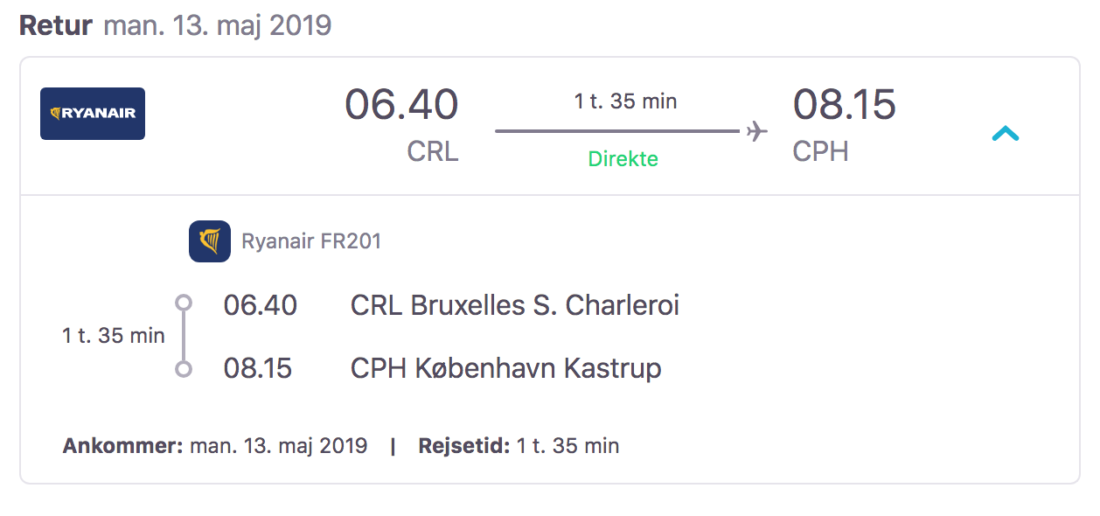Click the Rejsetid travel time text
The width and height of the screenshot is (1100, 516).
pyautogui.click(x=518, y=446)
